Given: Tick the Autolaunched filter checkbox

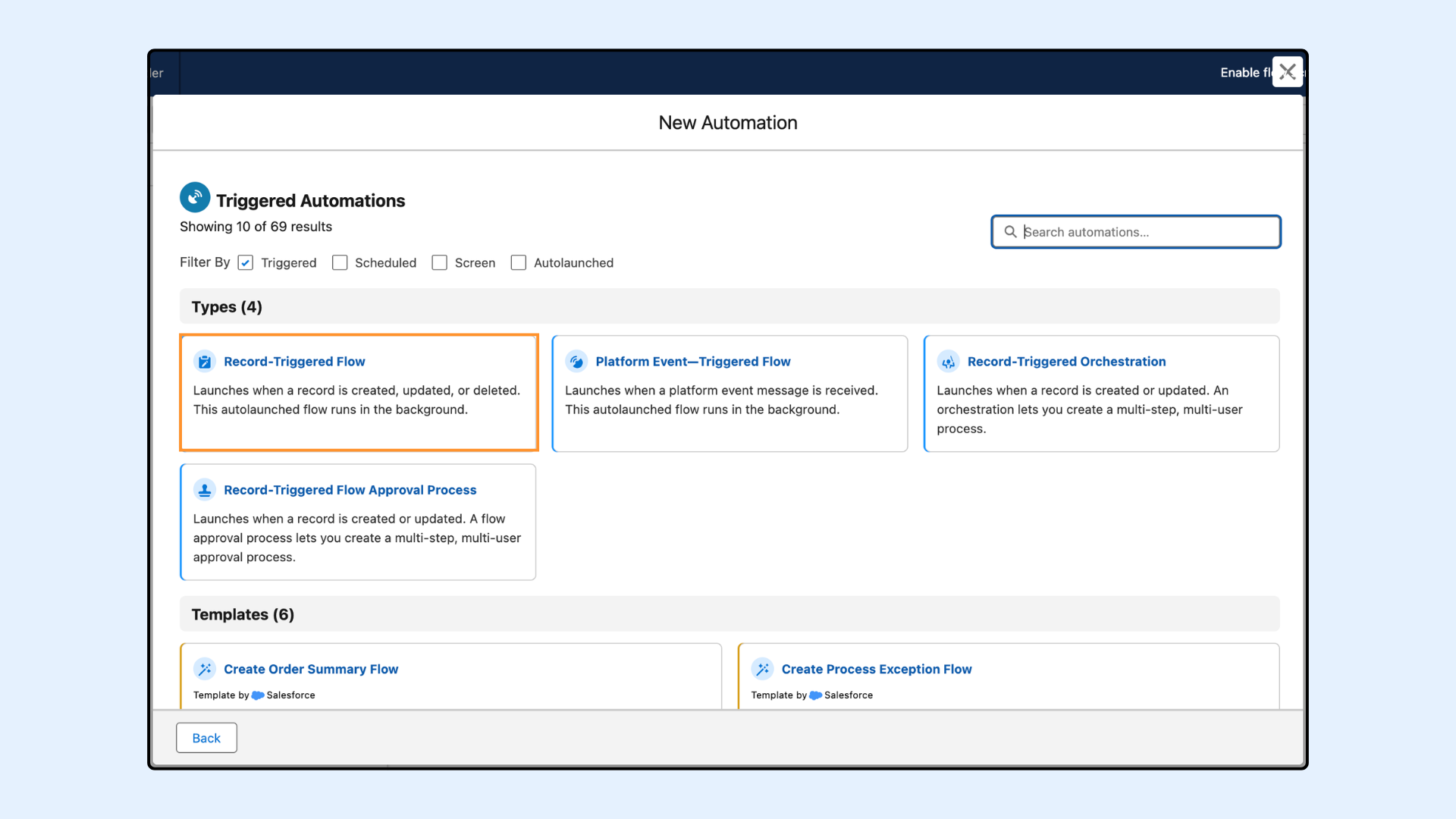Looking at the screenshot, I should (x=519, y=262).
